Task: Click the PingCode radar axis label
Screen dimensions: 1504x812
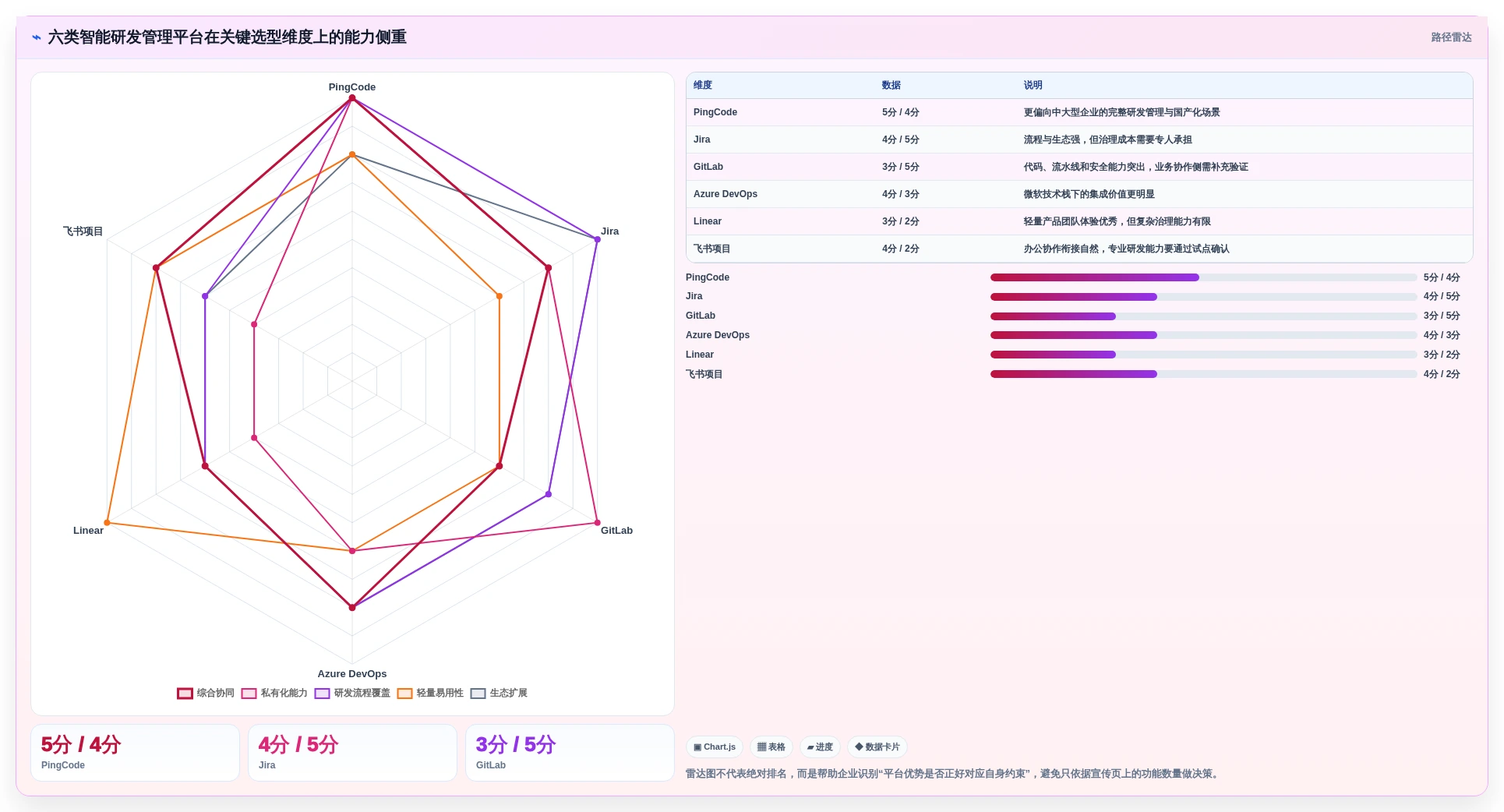Action: click(352, 87)
